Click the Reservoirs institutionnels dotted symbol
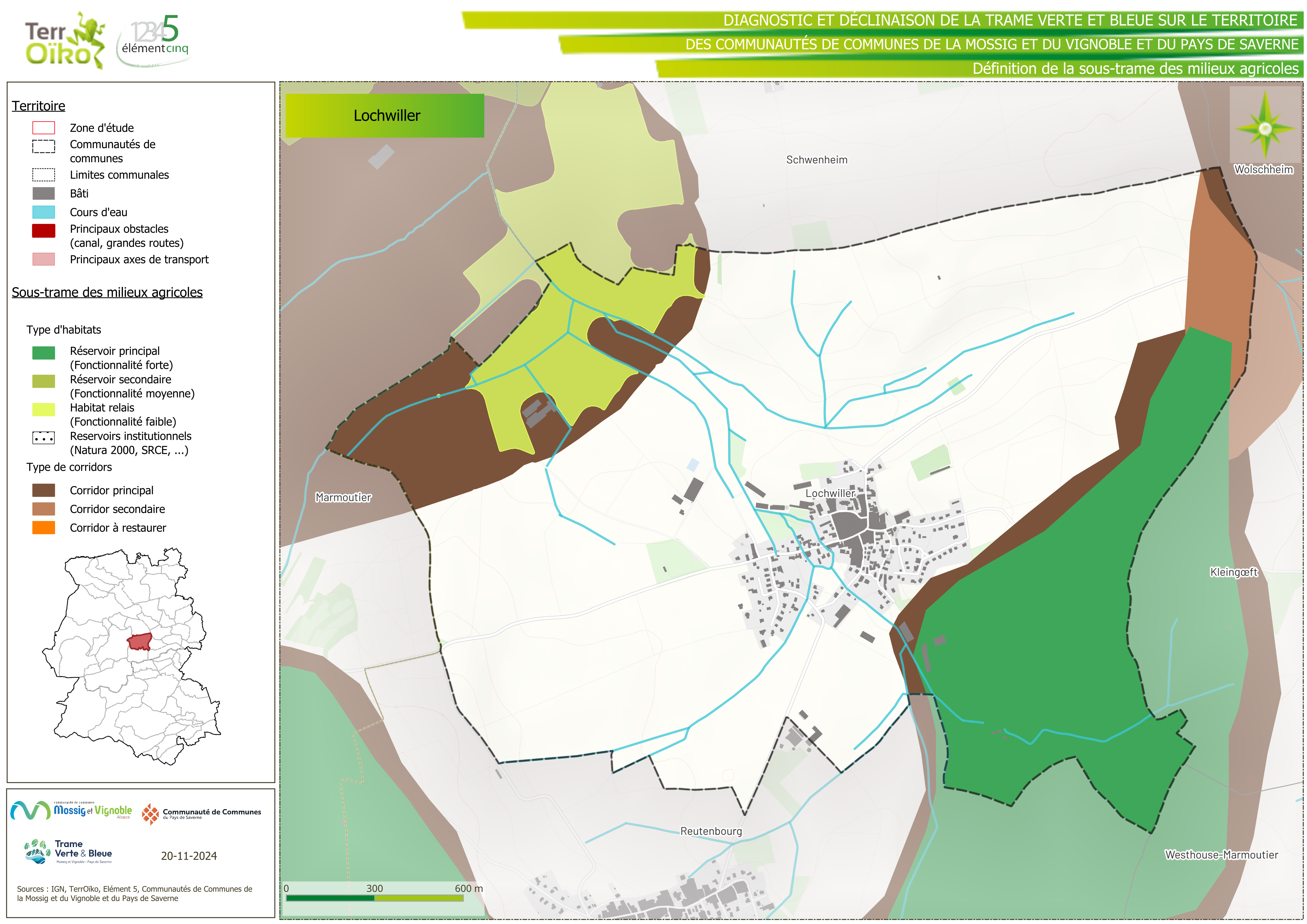Viewport: 1307px width, 924px height. 43,438
